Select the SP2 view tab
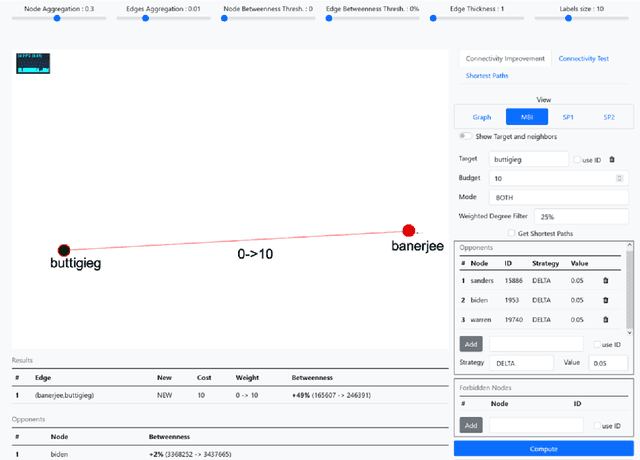The width and height of the screenshot is (640, 460). [x=609, y=117]
